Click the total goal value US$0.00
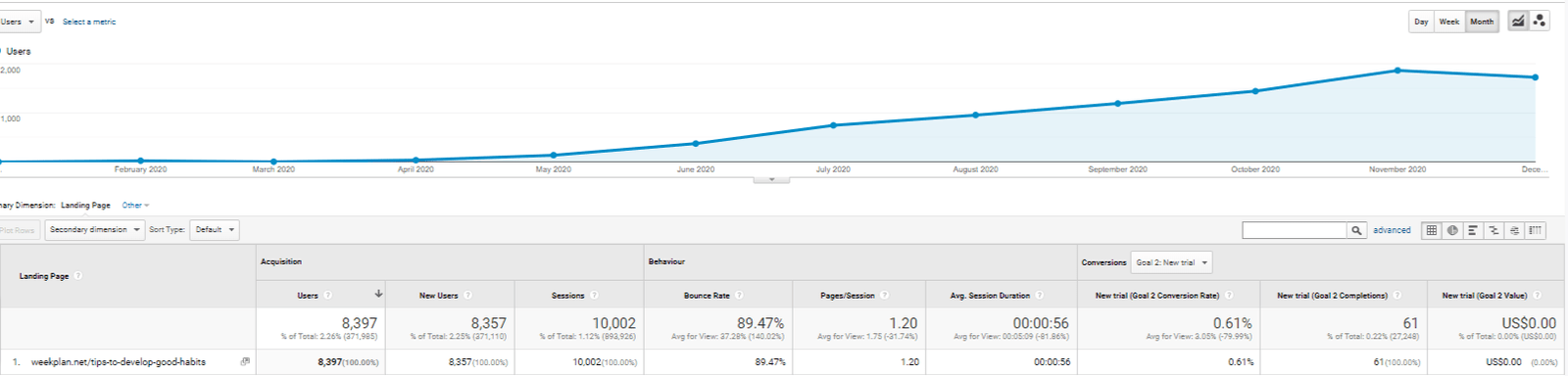 [x=1529, y=323]
